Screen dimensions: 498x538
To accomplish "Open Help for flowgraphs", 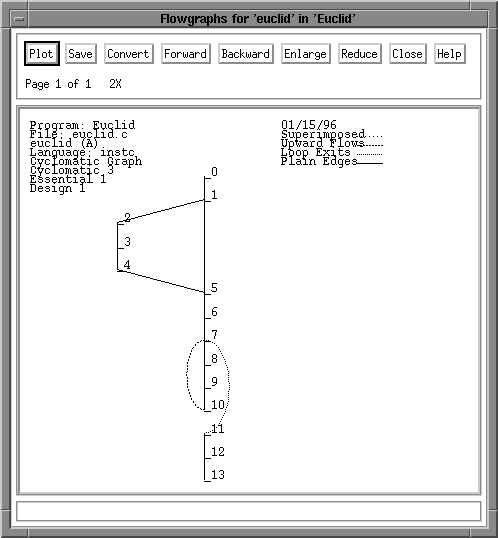I will pyautogui.click(x=449, y=54).
